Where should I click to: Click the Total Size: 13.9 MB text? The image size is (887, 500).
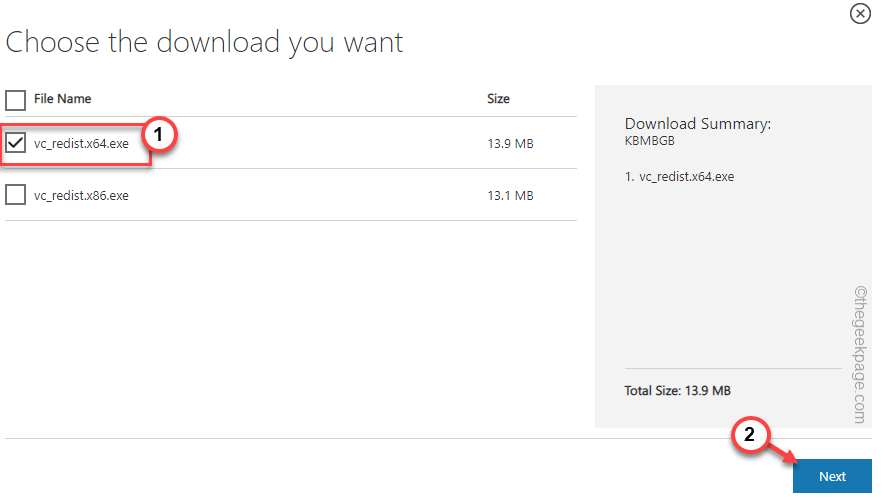(677, 390)
